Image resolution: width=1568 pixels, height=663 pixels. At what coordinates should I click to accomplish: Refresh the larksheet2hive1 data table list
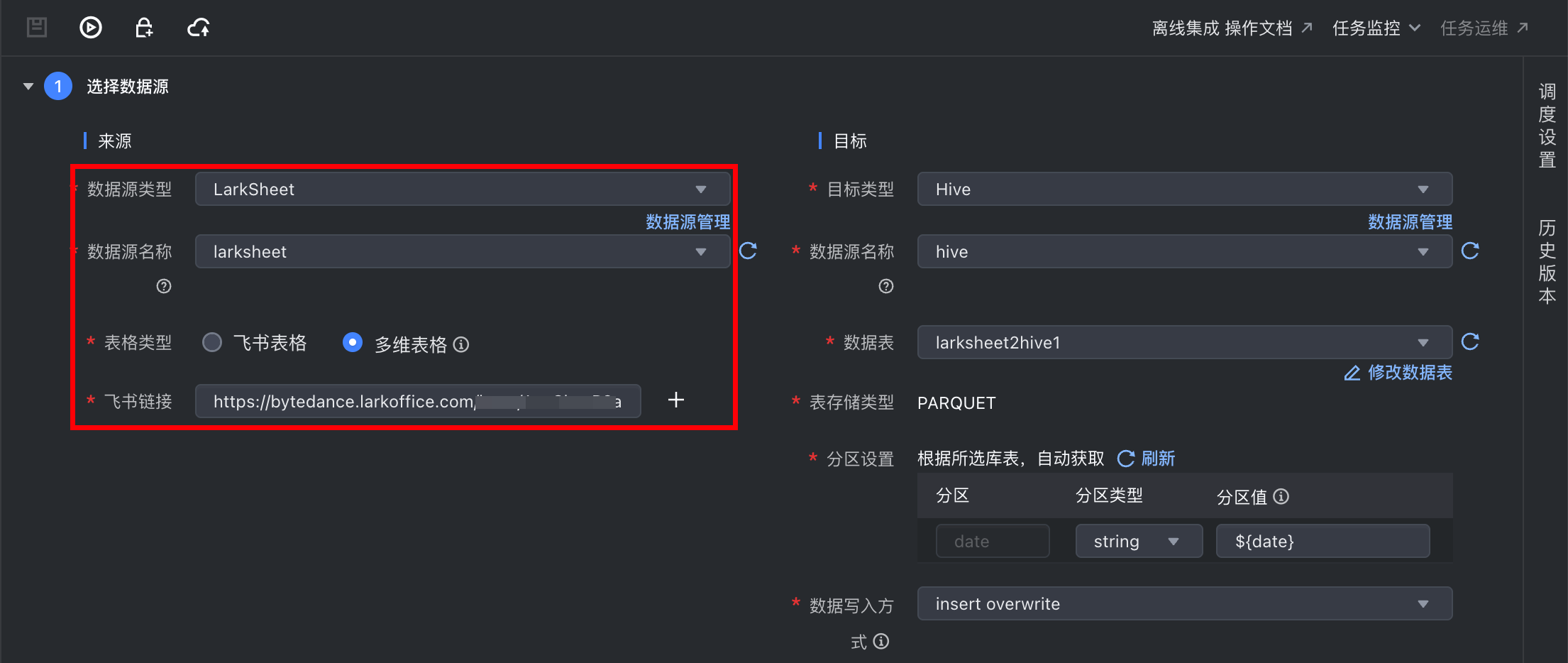click(1470, 341)
